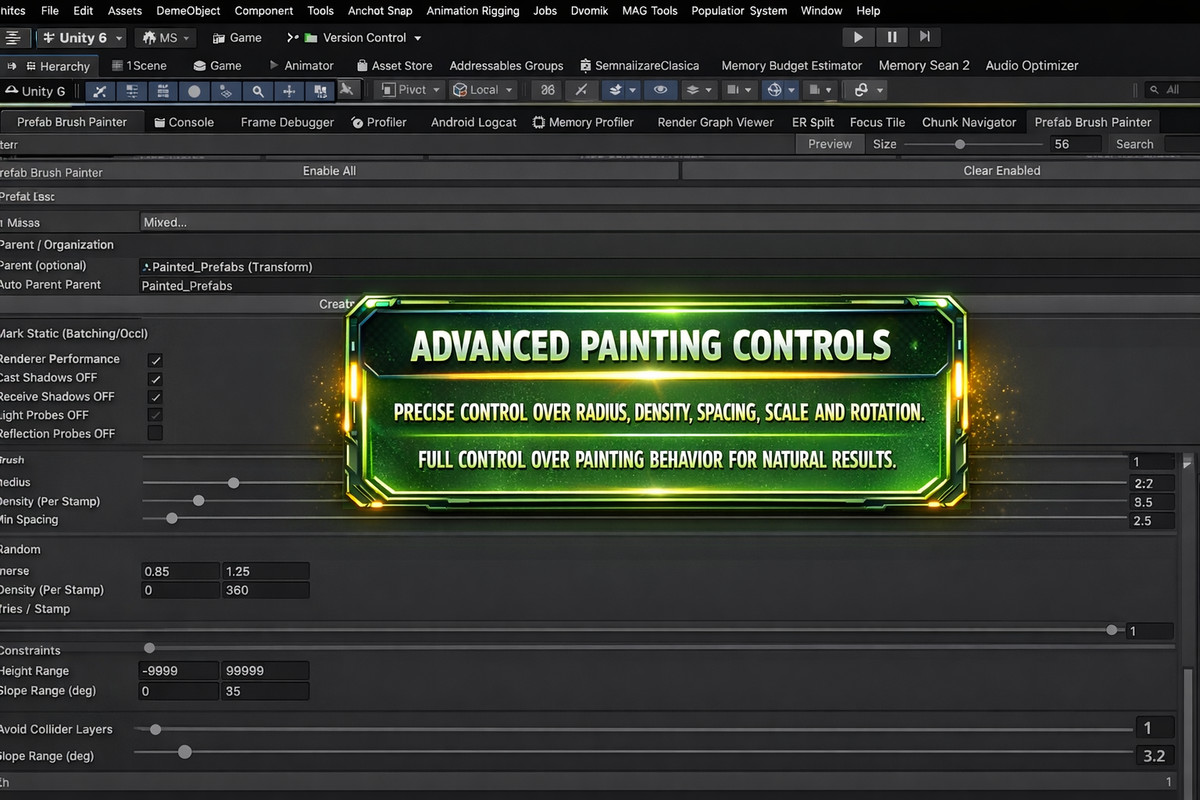Activate the Search magnifier tool icon
The image size is (1200, 800).
click(257, 90)
